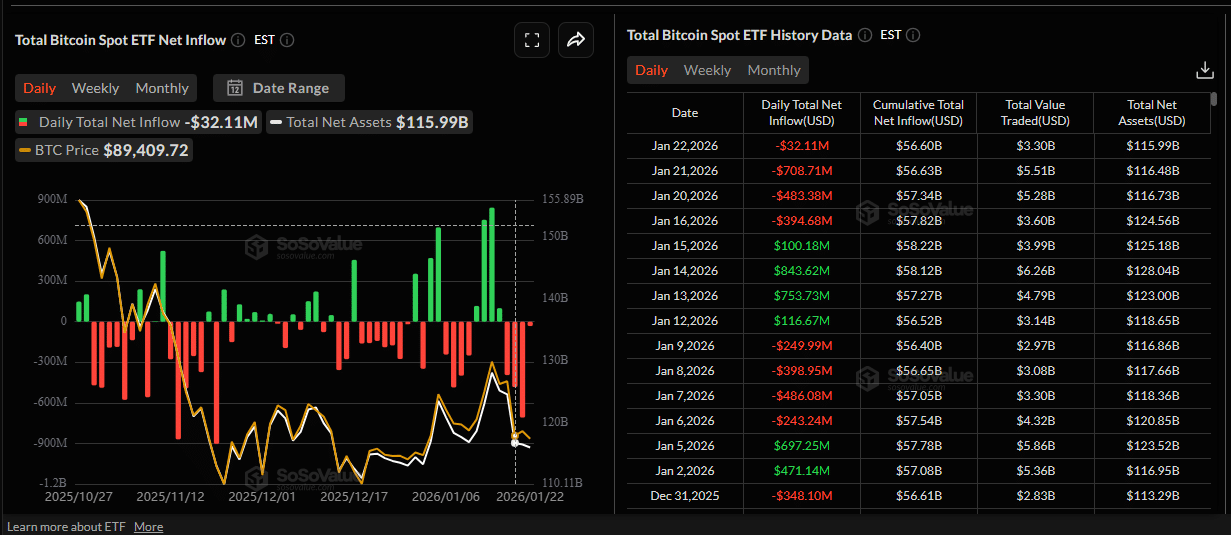Screen dimensions: 1231x535
Task: Click info icon beside History Data title
Action: [865, 35]
